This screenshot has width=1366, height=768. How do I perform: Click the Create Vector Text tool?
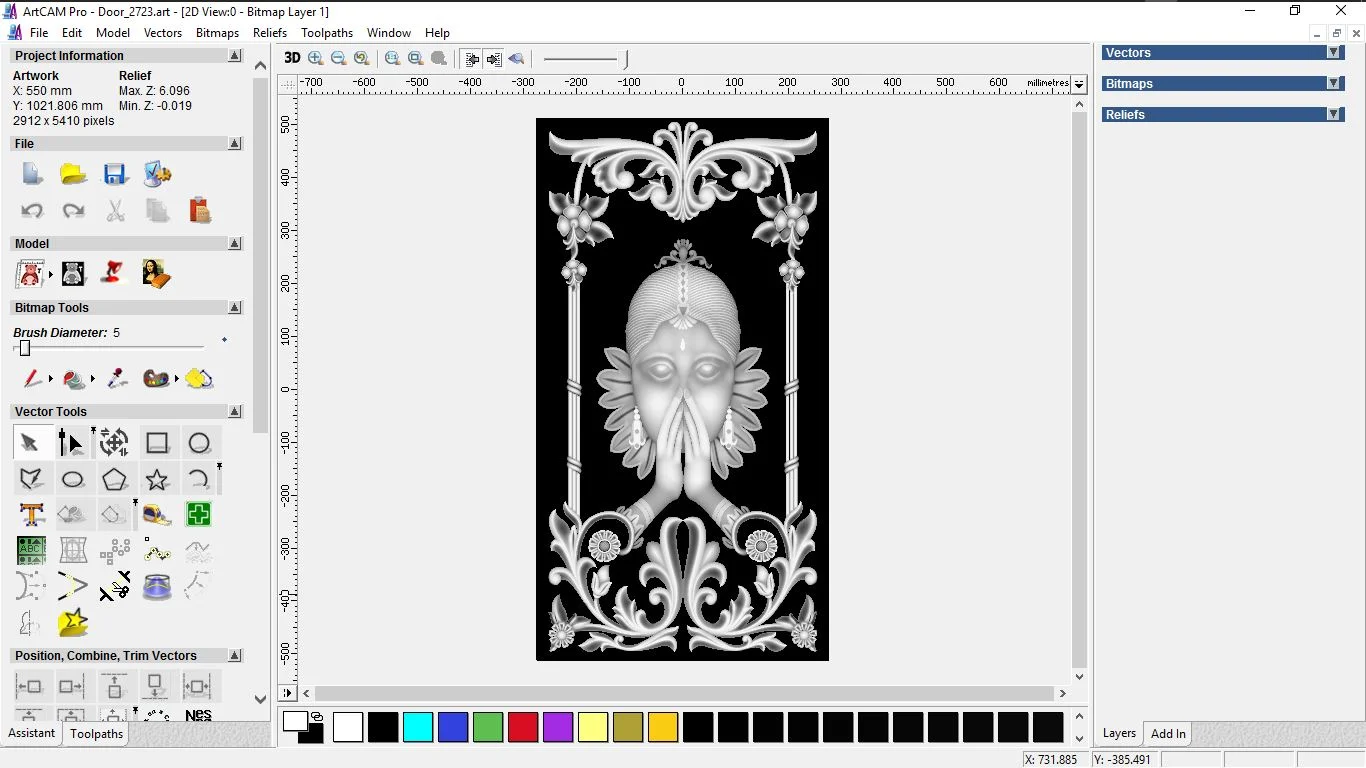31,515
